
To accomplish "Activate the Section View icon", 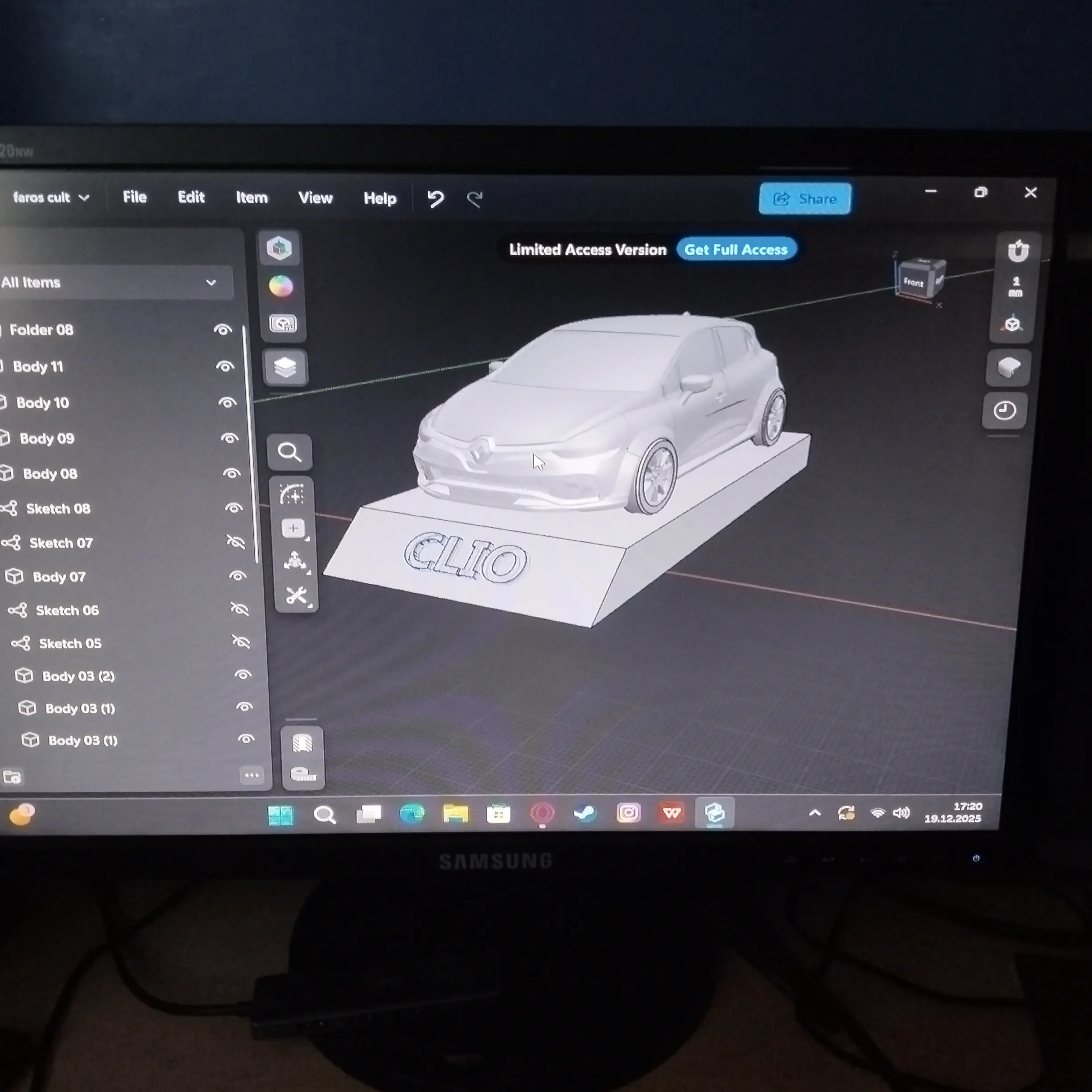I will [302, 743].
